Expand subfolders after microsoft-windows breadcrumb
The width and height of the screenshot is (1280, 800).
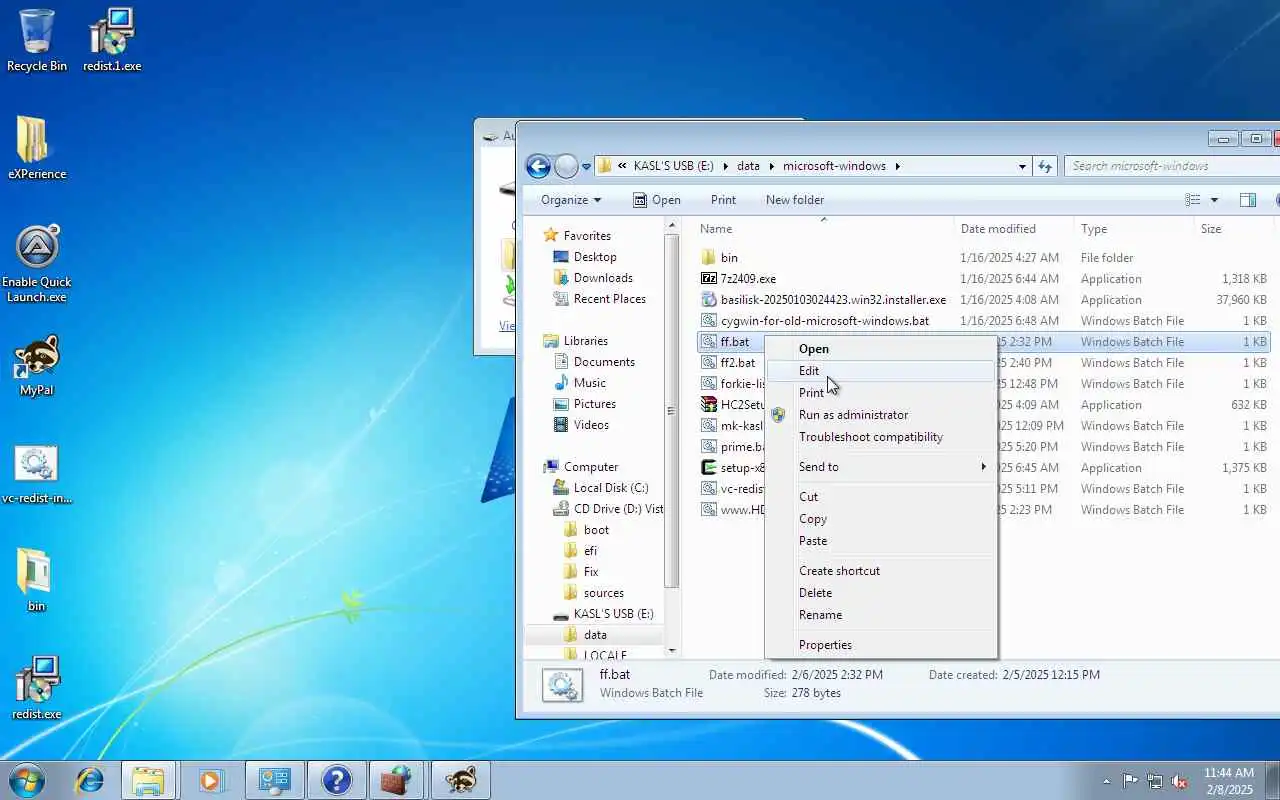click(x=897, y=166)
